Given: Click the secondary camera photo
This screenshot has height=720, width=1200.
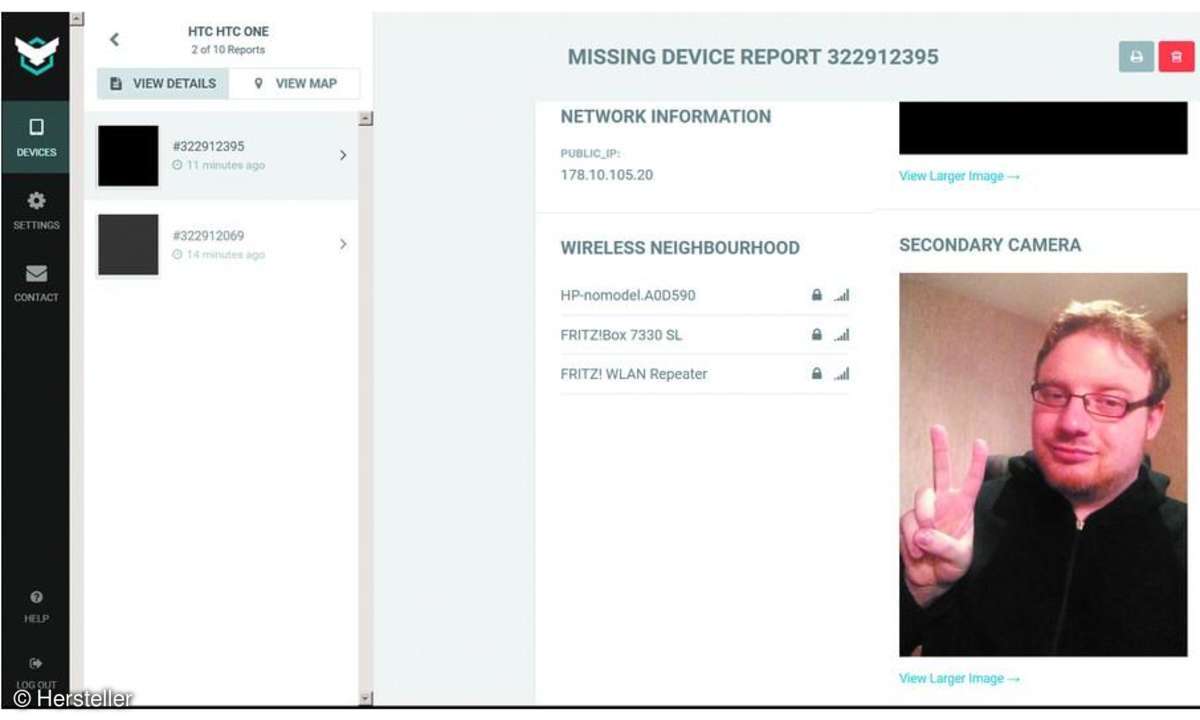Looking at the screenshot, I should point(1043,464).
